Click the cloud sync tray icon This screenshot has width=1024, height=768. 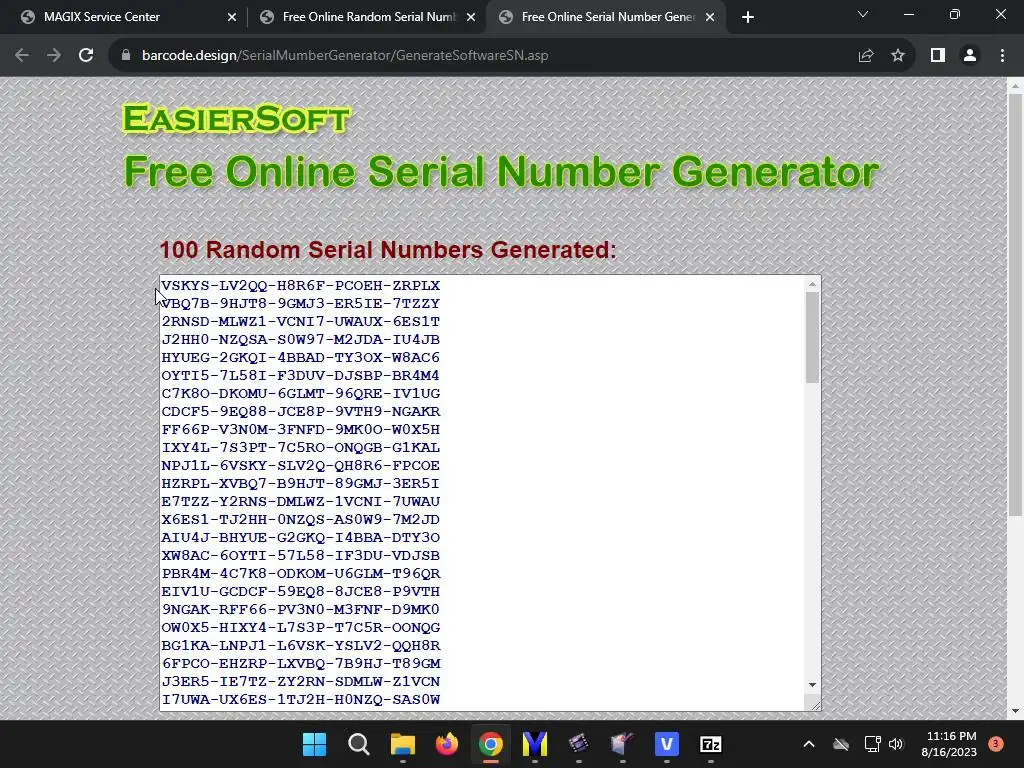point(841,744)
